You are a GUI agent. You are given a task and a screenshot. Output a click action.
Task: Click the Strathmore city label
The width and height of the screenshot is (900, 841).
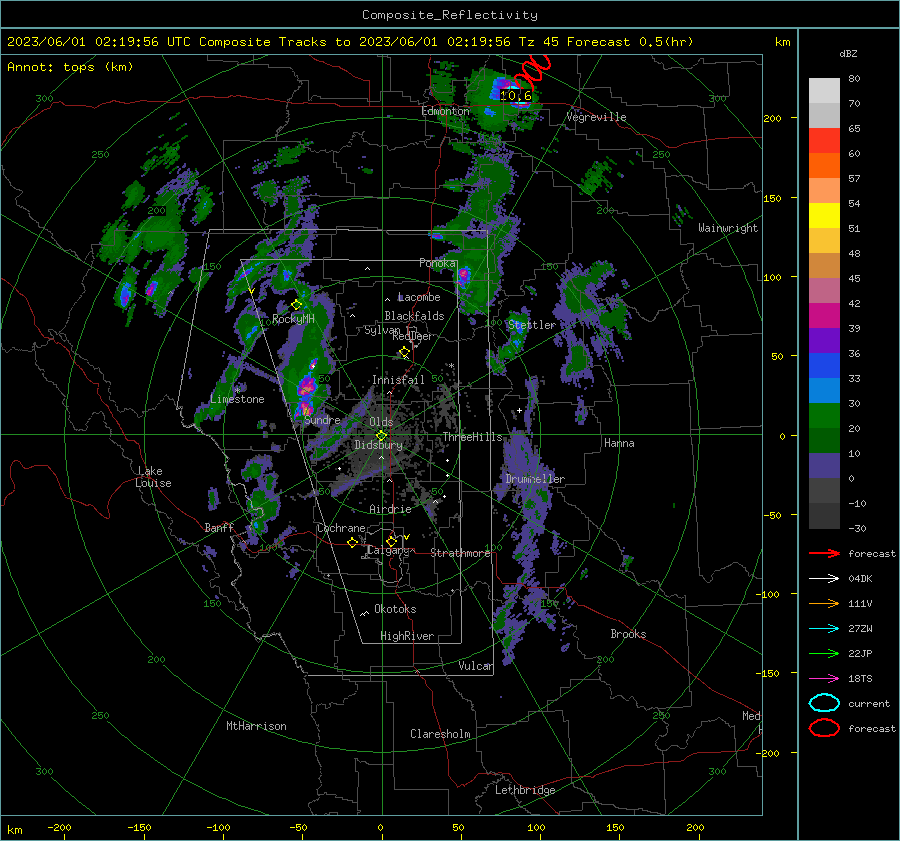460,553
